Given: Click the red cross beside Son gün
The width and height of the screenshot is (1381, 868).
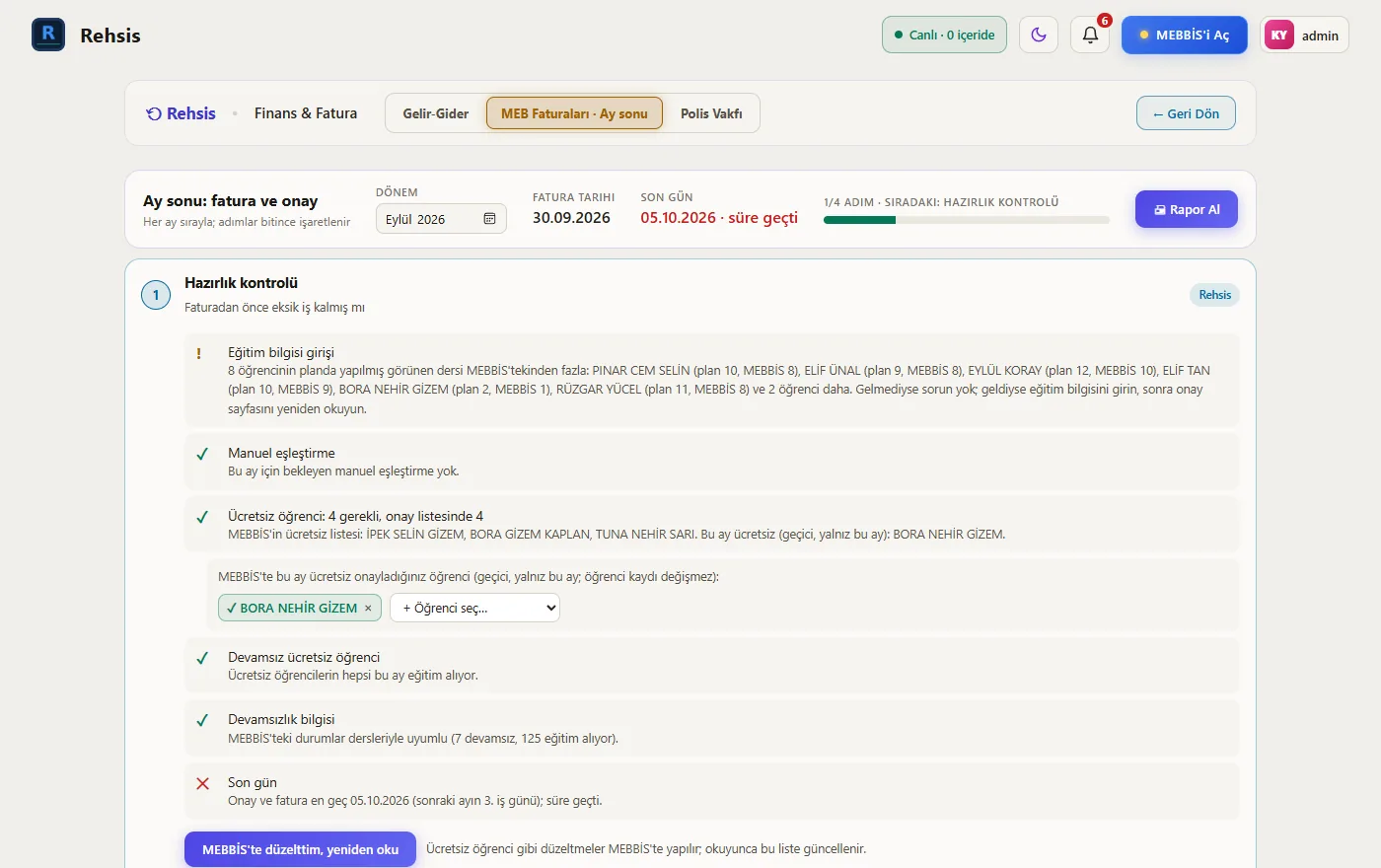Looking at the screenshot, I should pyautogui.click(x=202, y=783).
